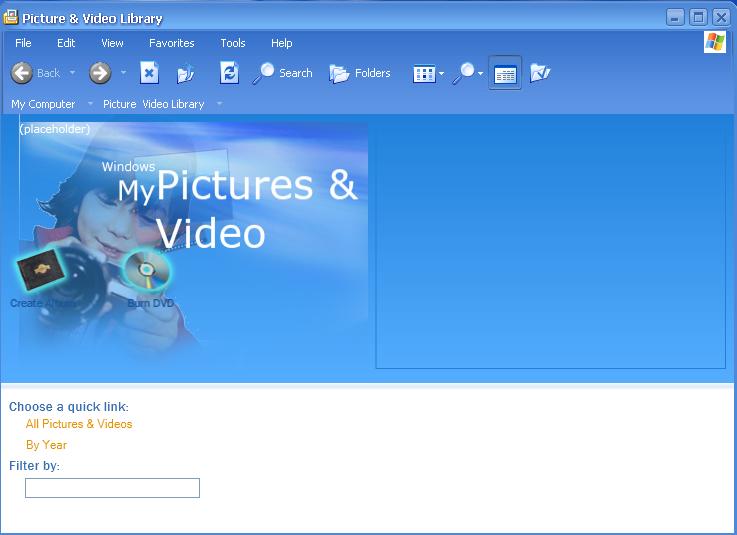Click the zoom magnifier toolbar icon
Screen dimensions: 737x535
[463, 73]
